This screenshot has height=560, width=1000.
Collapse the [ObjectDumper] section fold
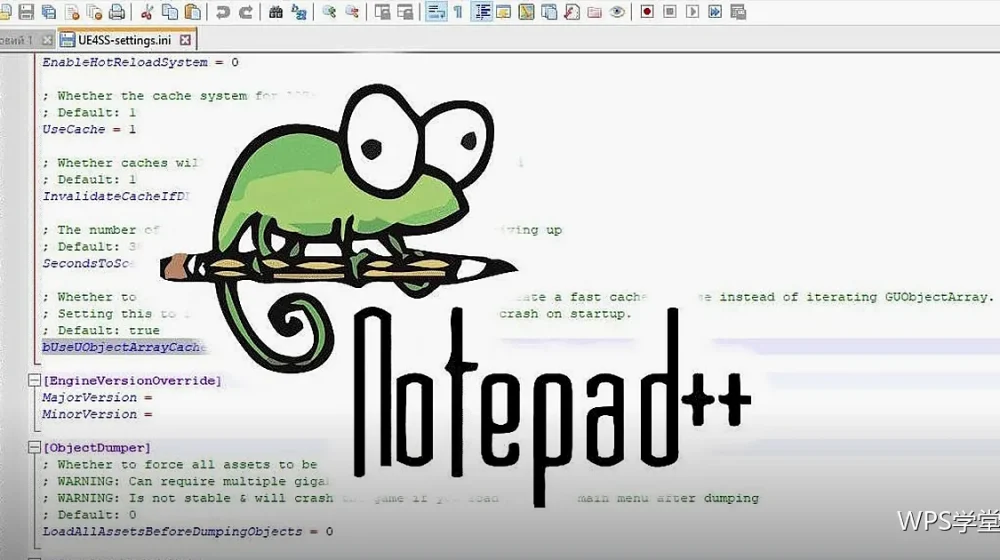[34, 447]
